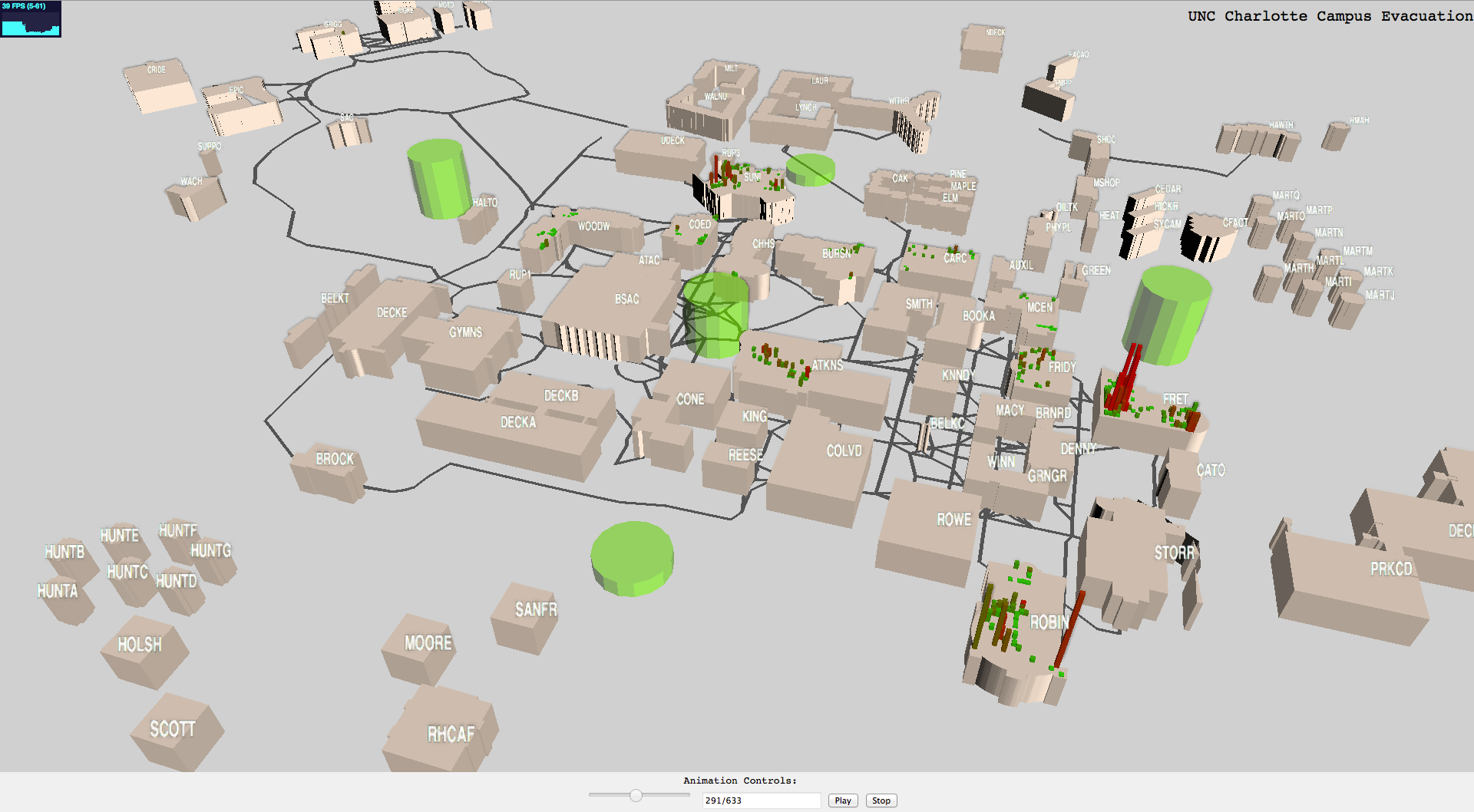Image resolution: width=1474 pixels, height=812 pixels.
Task: Select the WACH building label
Action: point(191,182)
